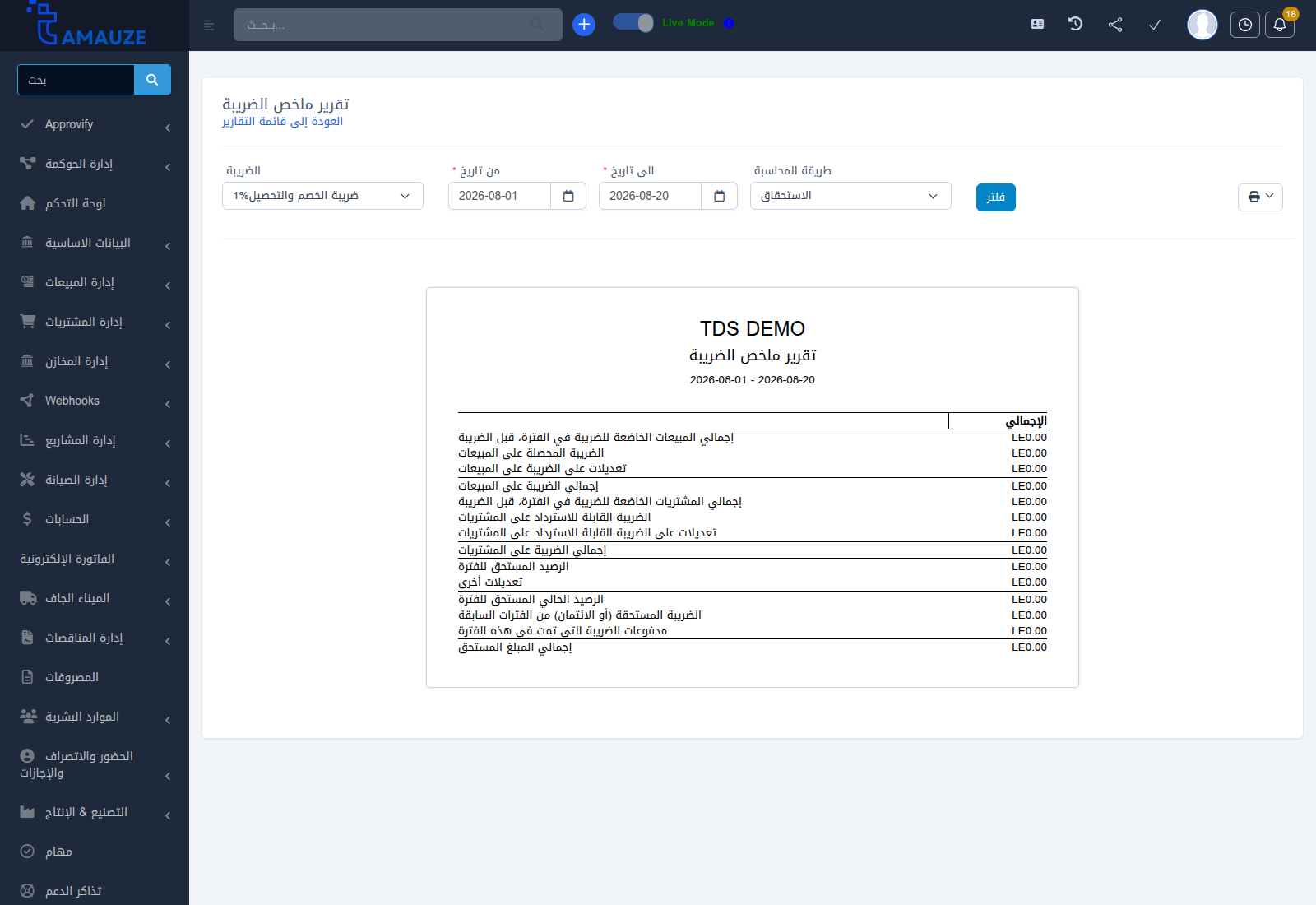
Task: Open إدارة المناقصات sidebar menu
Action: coord(95,638)
